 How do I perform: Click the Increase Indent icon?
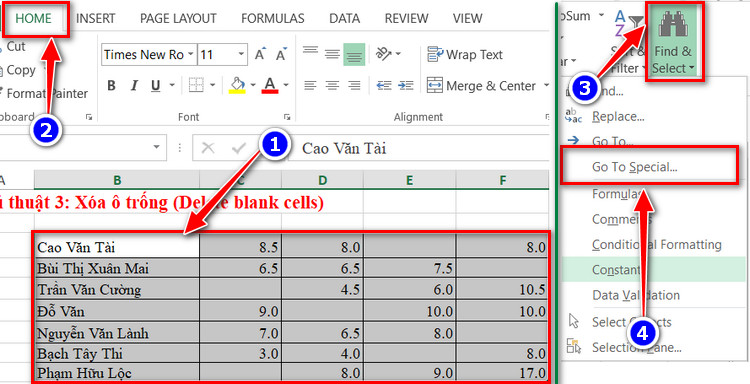click(x=406, y=86)
